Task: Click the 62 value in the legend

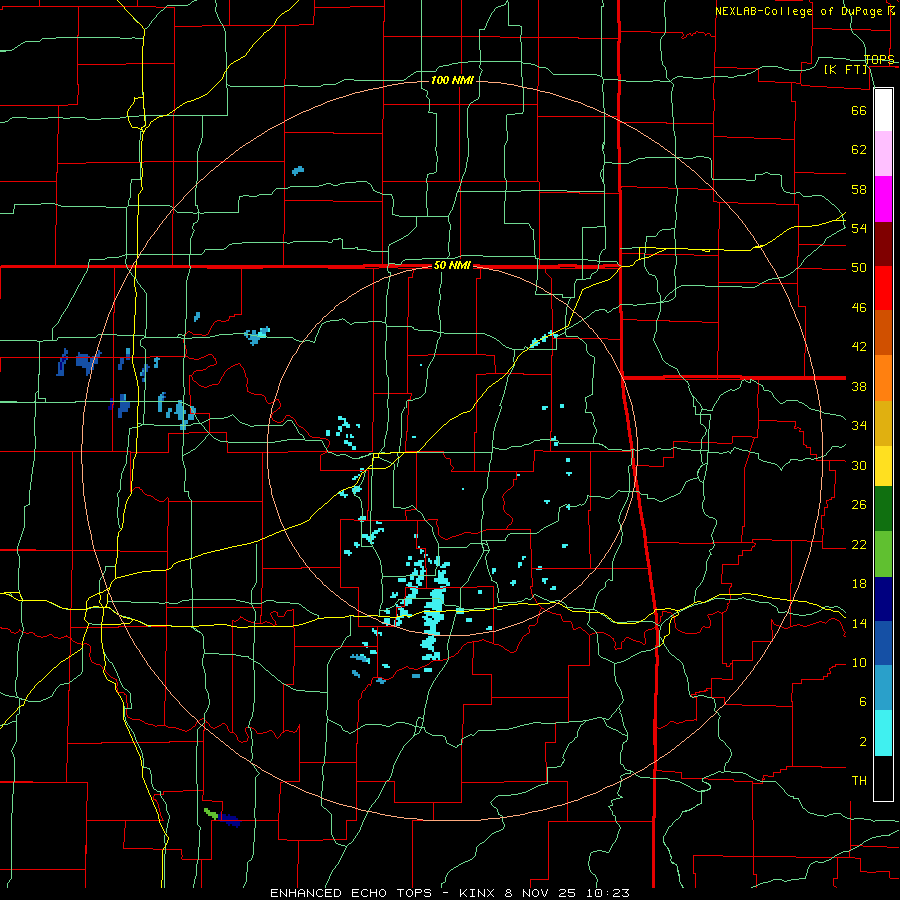Action: click(x=859, y=150)
